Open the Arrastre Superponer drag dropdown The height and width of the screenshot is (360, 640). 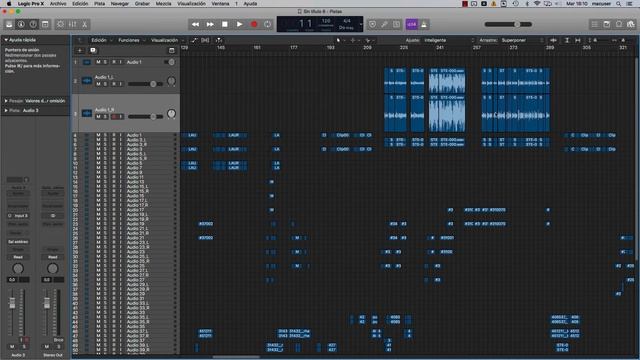522,40
